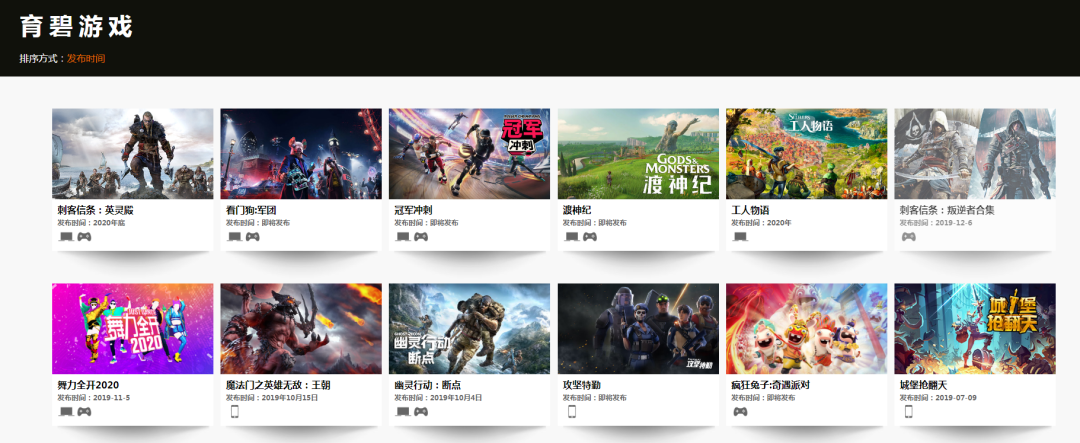Image resolution: width=1080 pixels, height=443 pixels.
Task: Click the 舞力全开2020 dancers cover image
Action: [x=133, y=329]
